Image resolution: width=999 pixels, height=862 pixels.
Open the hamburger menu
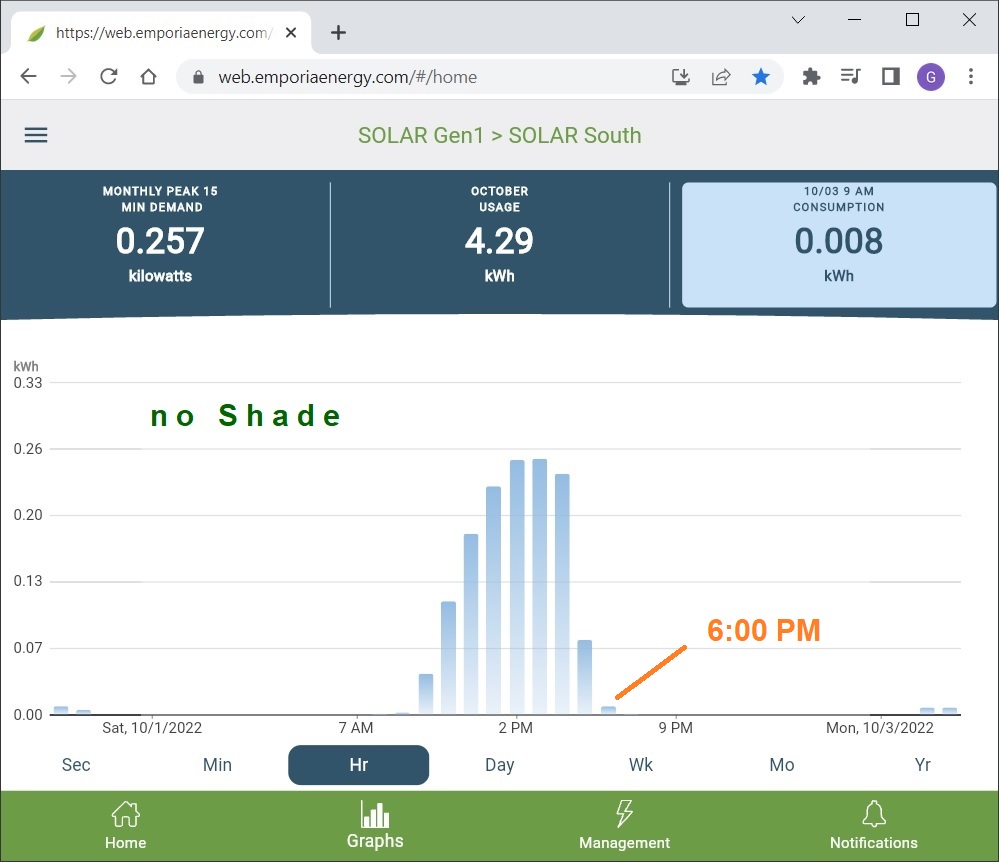point(36,136)
